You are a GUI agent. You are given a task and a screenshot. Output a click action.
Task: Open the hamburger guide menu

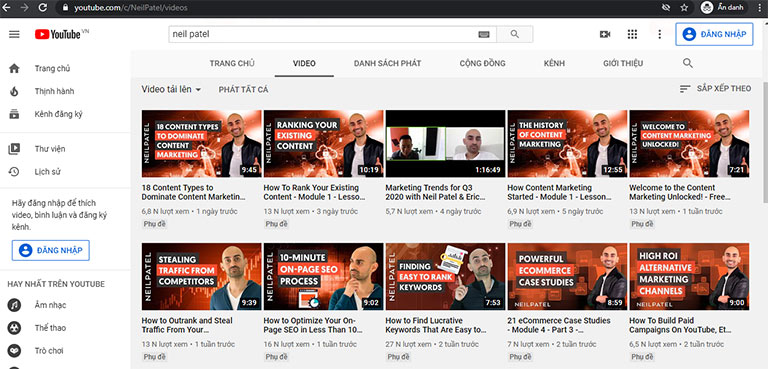(14, 34)
